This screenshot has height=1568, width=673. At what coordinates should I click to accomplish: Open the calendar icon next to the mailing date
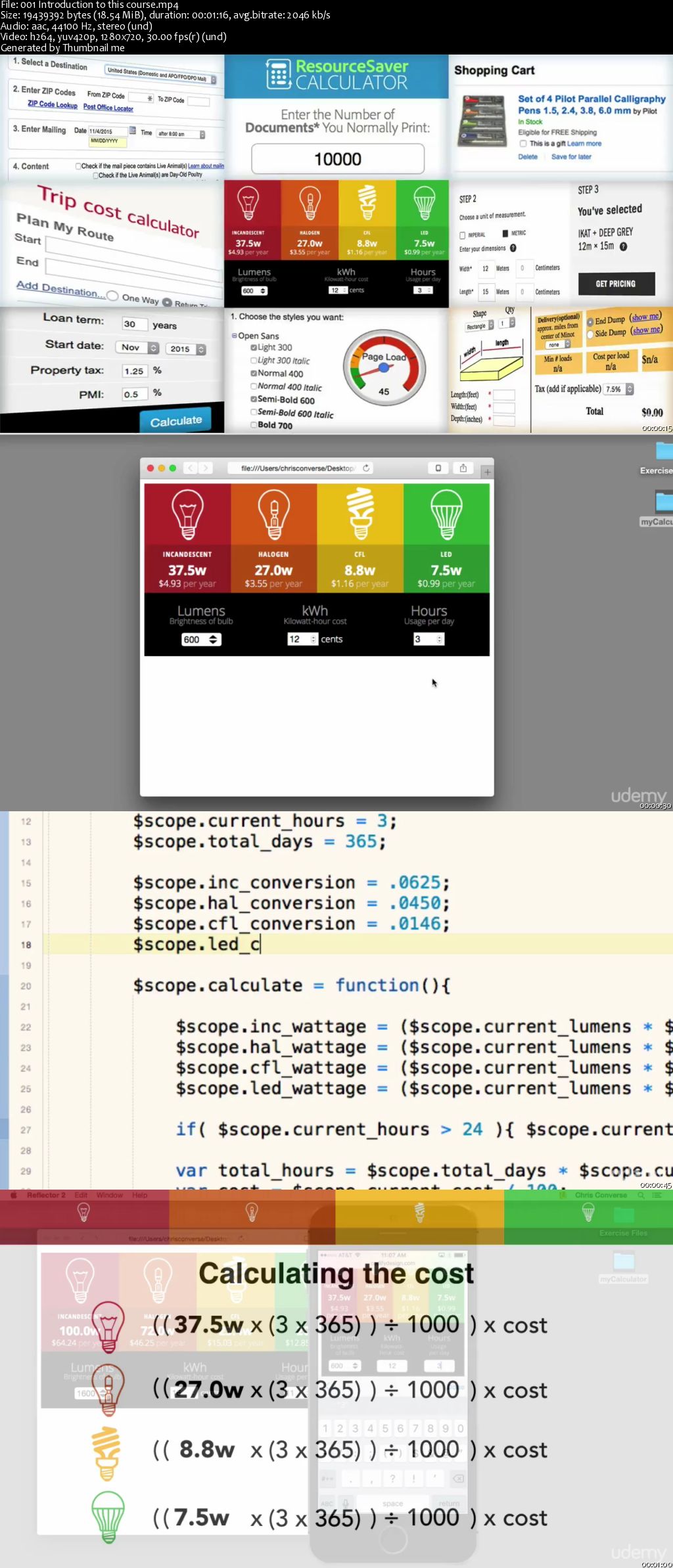(133, 130)
